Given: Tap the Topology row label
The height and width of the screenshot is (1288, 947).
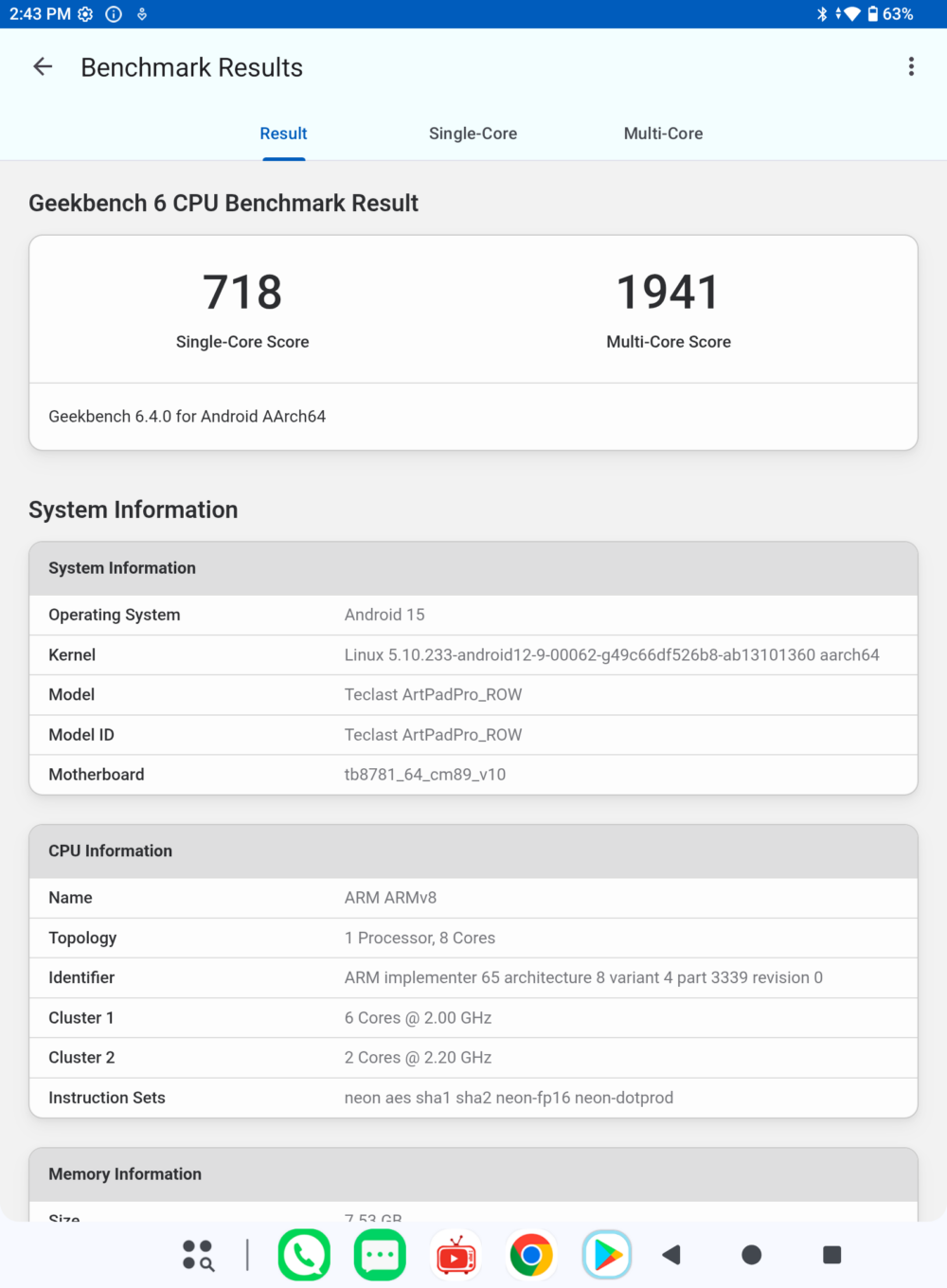Looking at the screenshot, I should click(x=82, y=938).
